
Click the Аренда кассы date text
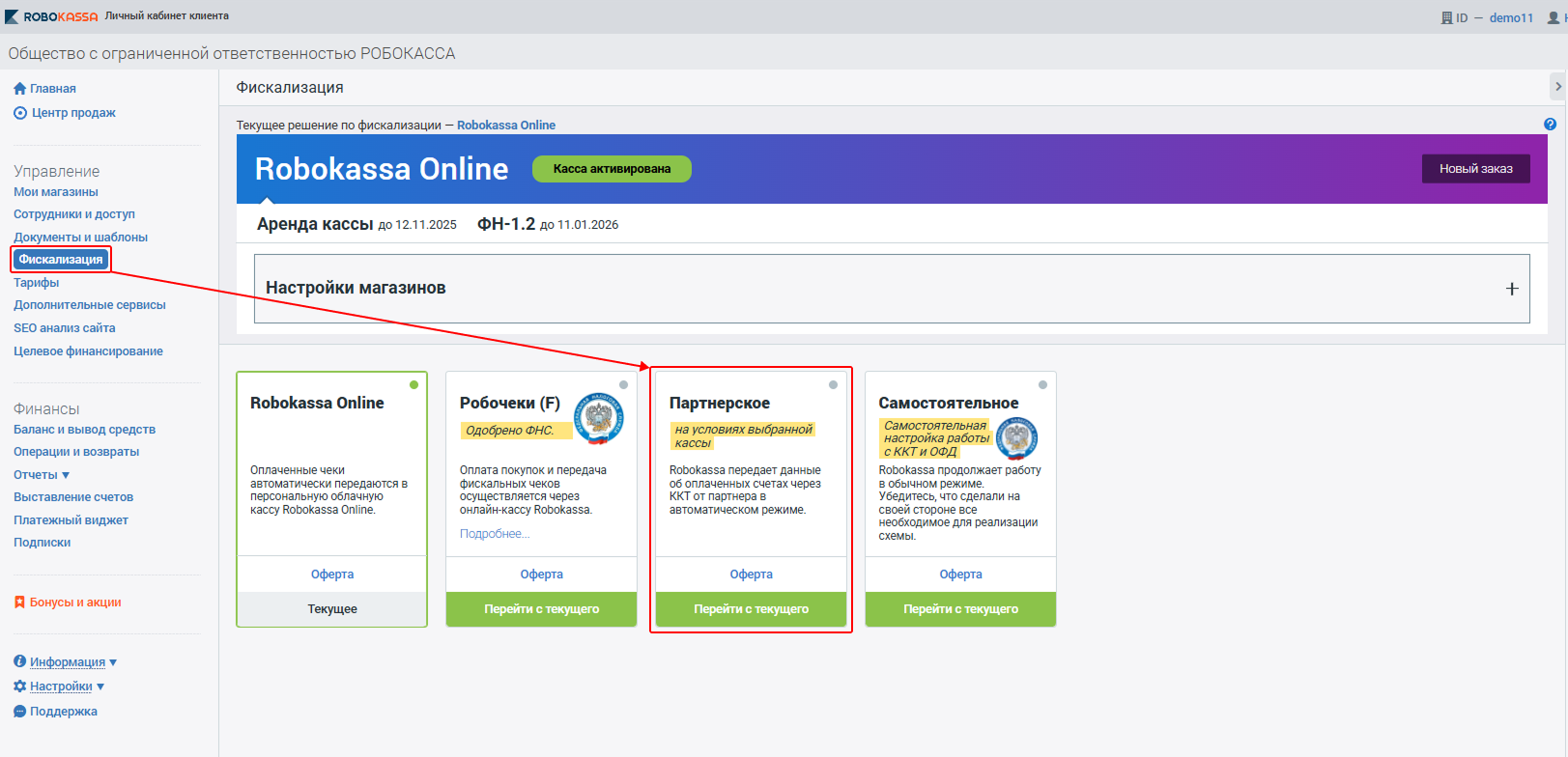[x=417, y=225]
